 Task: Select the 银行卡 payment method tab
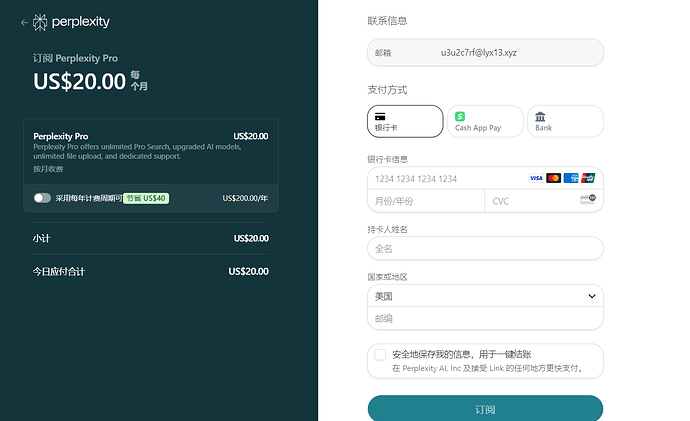tap(405, 121)
